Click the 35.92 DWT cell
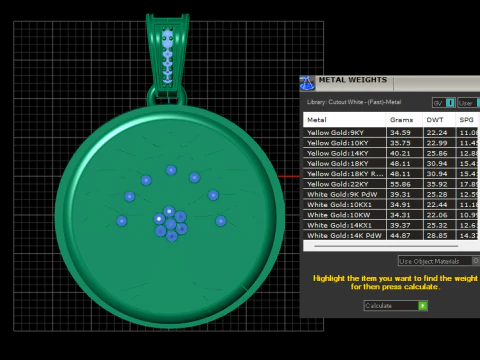This screenshot has width=480, height=360. point(439,184)
